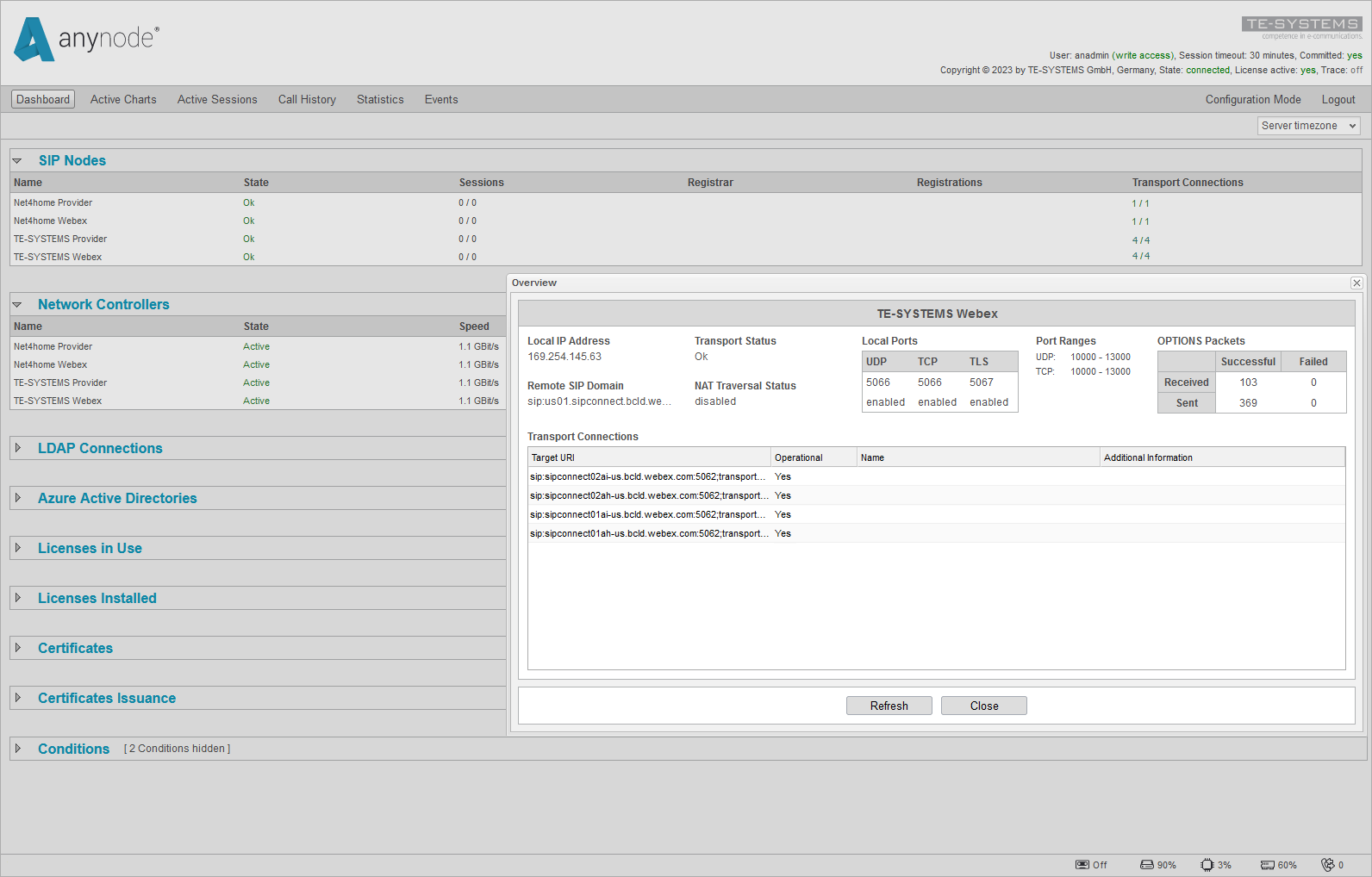Click the memory 60% status icon
This screenshot has width=1372, height=877.
1268,865
